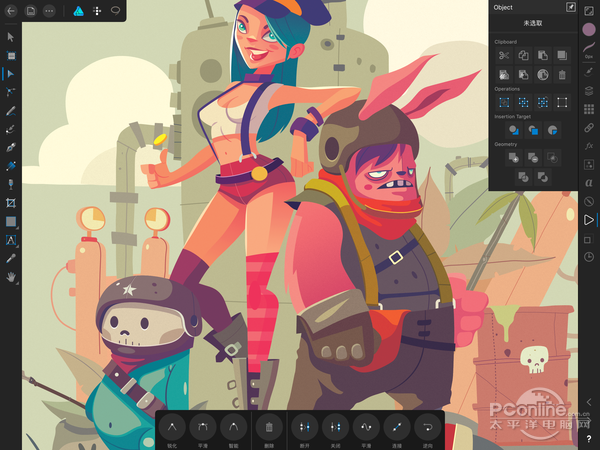The image size is (600, 450).
Task: Collapse the studio bar with chevron
Action: pyautogui.click(x=589, y=402)
